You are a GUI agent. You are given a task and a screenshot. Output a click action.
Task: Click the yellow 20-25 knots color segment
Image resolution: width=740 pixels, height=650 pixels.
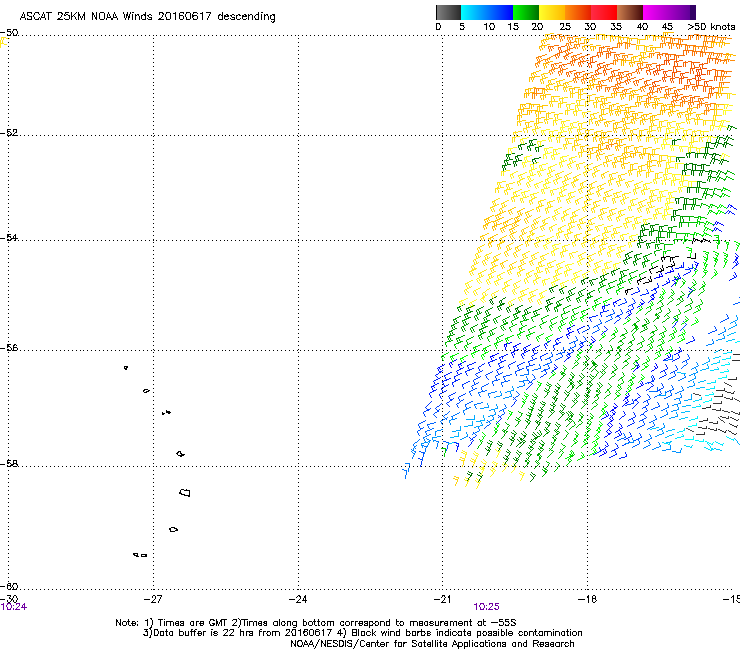click(552, 12)
